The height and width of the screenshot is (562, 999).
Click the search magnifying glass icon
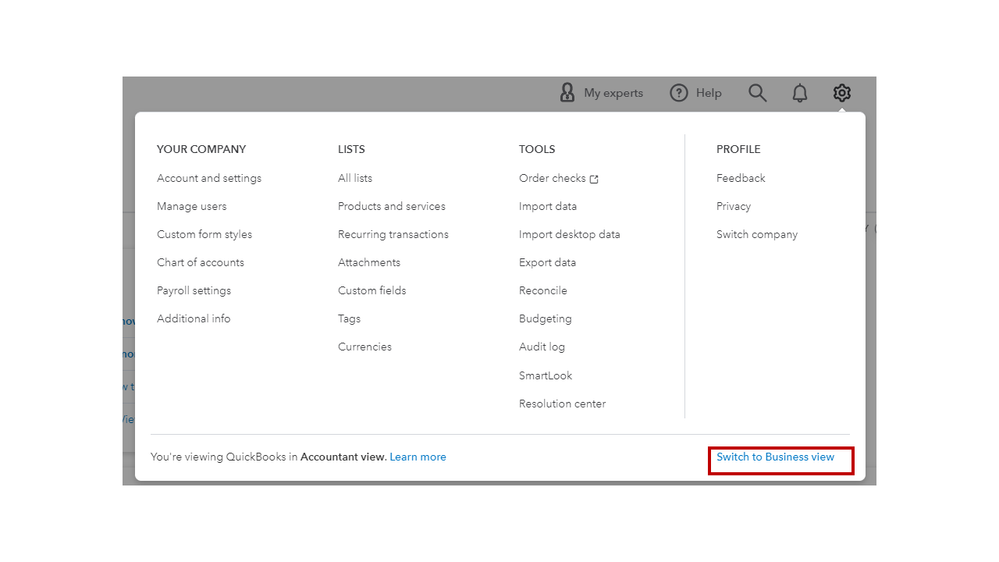point(758,93)
